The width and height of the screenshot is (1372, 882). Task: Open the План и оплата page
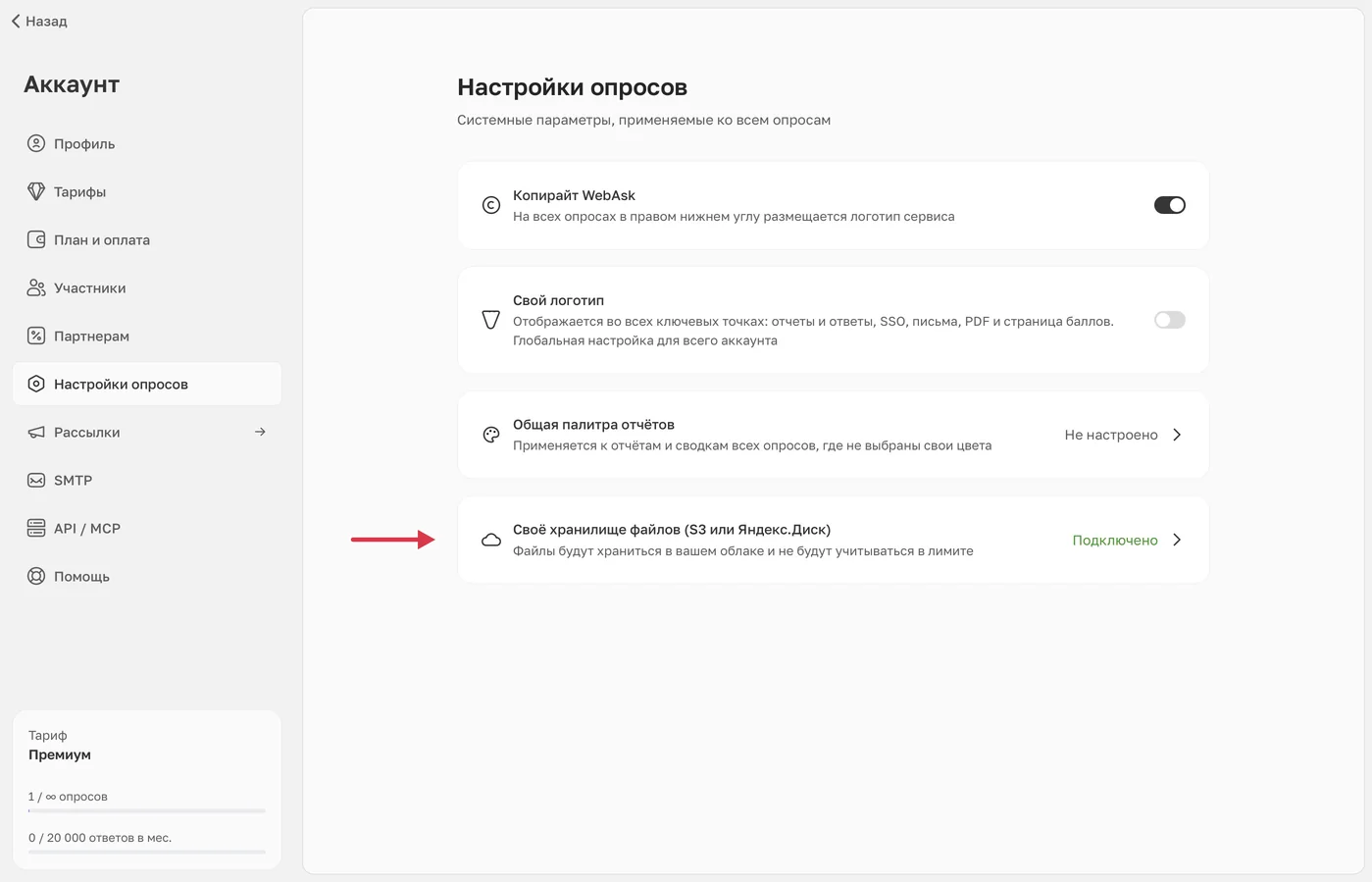[147, 239]
